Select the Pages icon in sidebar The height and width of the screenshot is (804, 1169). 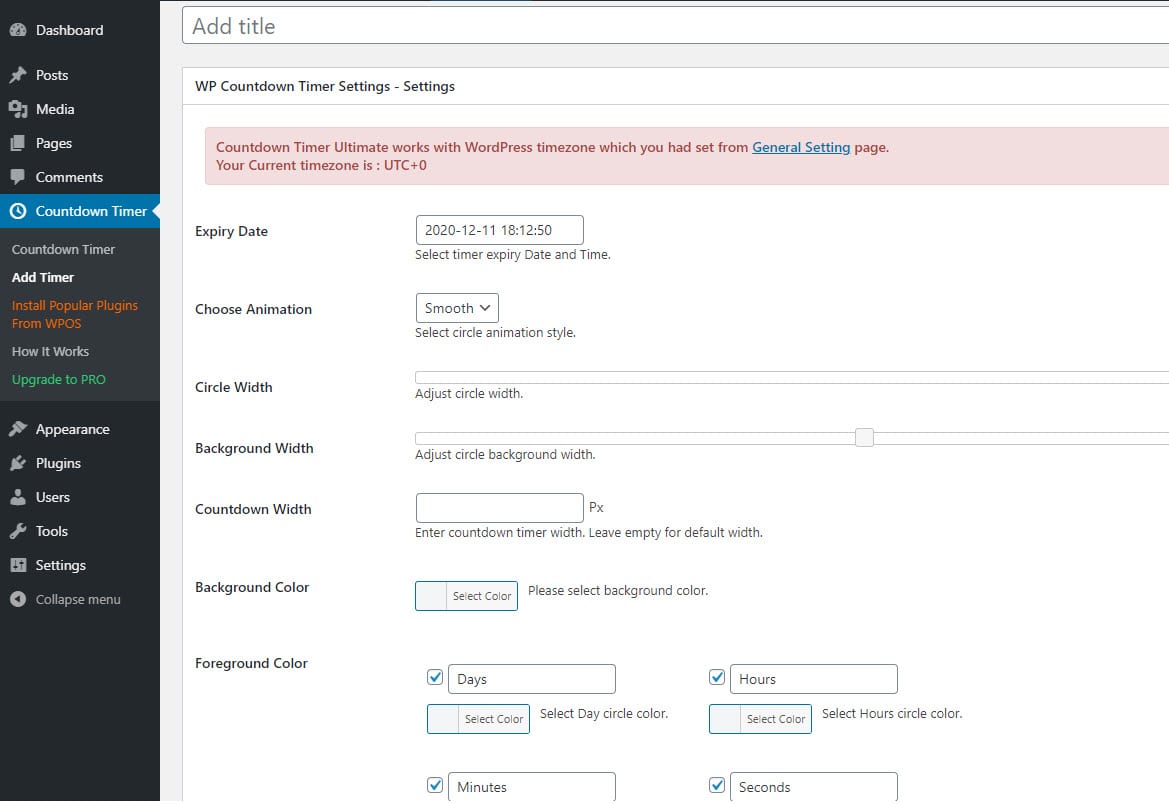tap(18, 142)
